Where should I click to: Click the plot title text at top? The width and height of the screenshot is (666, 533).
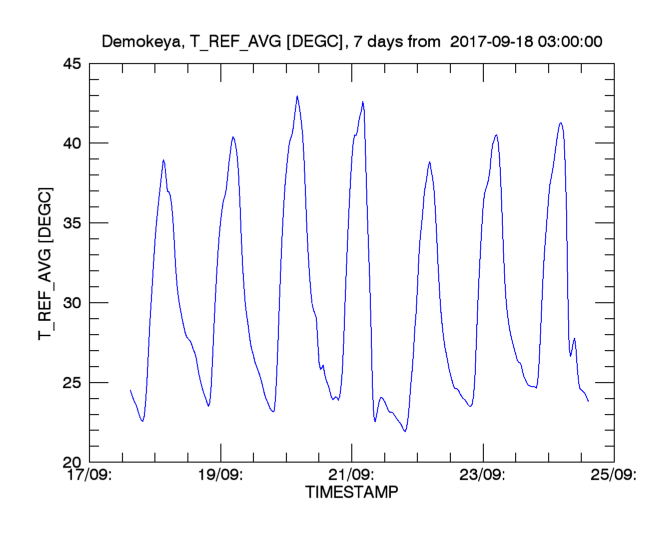click(x=352, y=41)
